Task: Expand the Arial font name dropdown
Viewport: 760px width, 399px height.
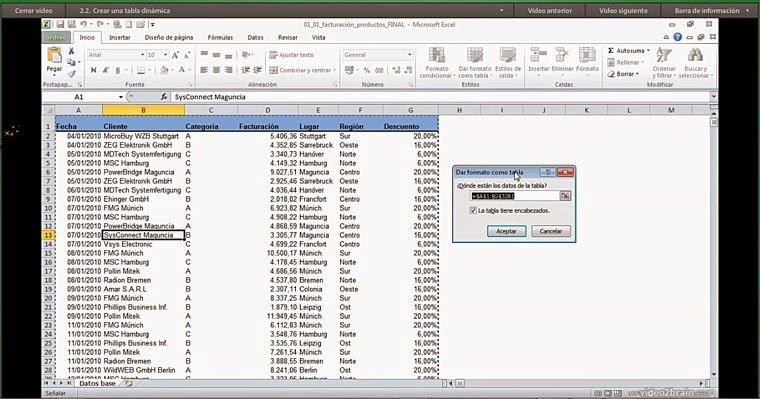Action: [142, 55]
